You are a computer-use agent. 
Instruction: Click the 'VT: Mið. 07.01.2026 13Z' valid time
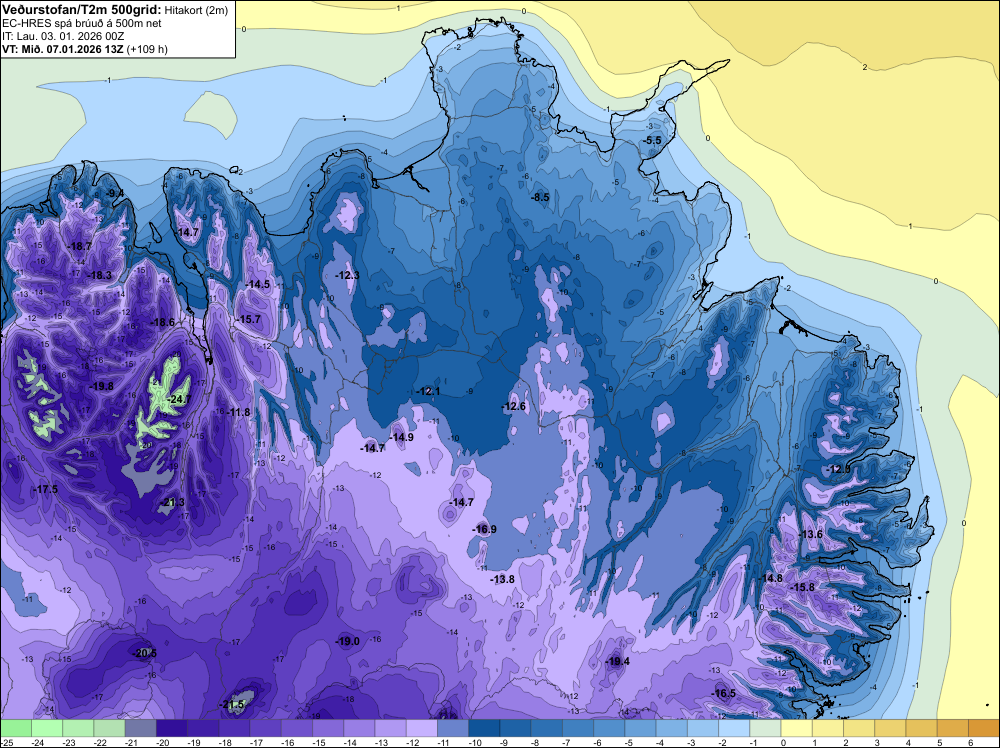pos(63,50)
